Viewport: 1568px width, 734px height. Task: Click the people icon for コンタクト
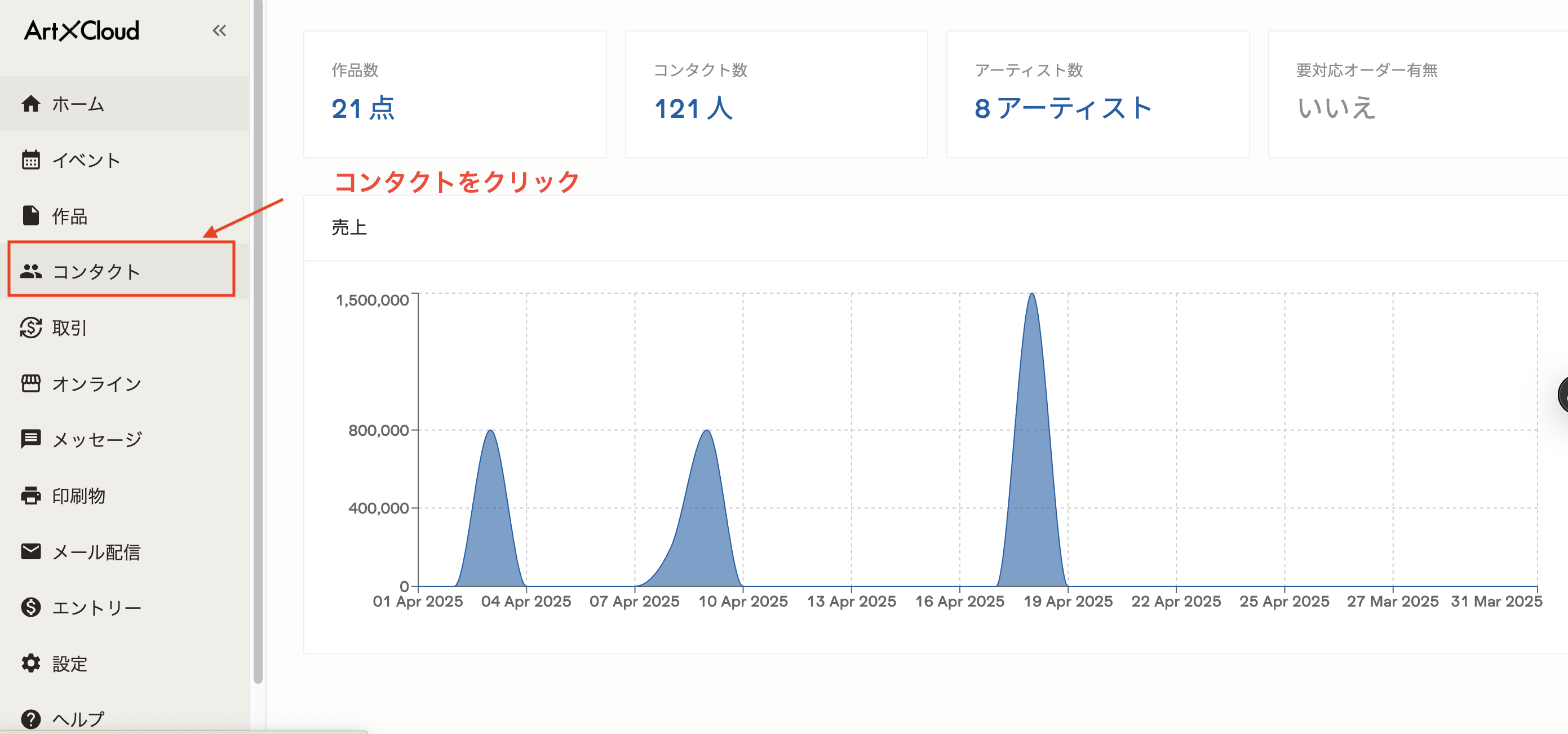pyautogui.click(x=31, y=272)
